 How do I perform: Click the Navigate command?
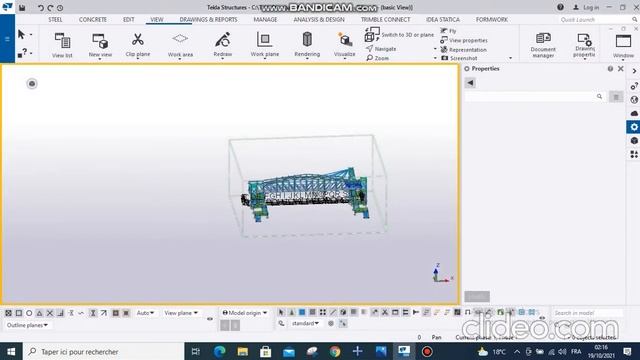click(381, 49)
